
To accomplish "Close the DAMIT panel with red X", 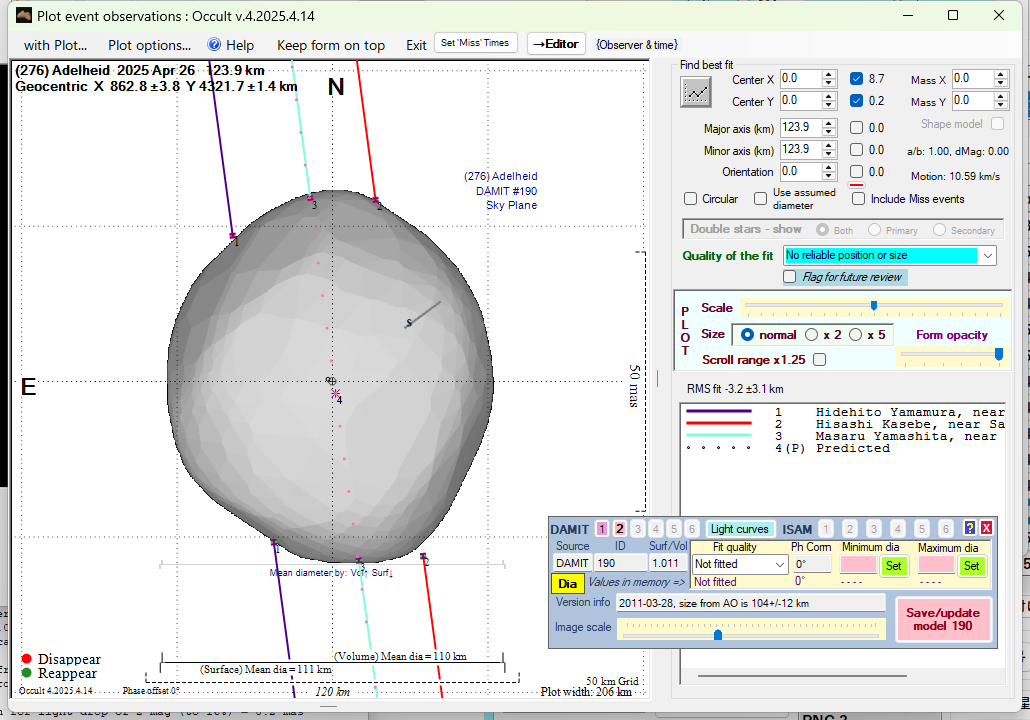I will point(986,528).
